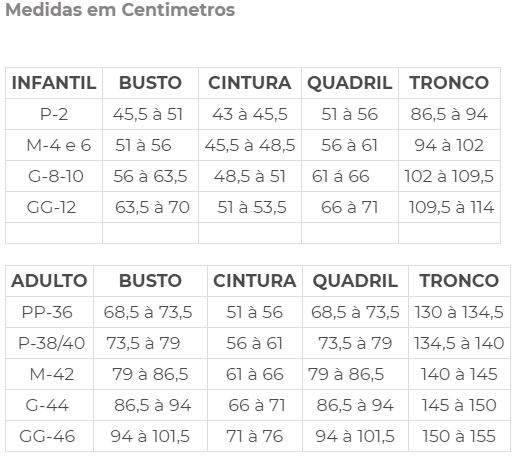This screenshot has height=459, width=517.
Task: Click the P-38/40 size label
Action: (52, 343)
